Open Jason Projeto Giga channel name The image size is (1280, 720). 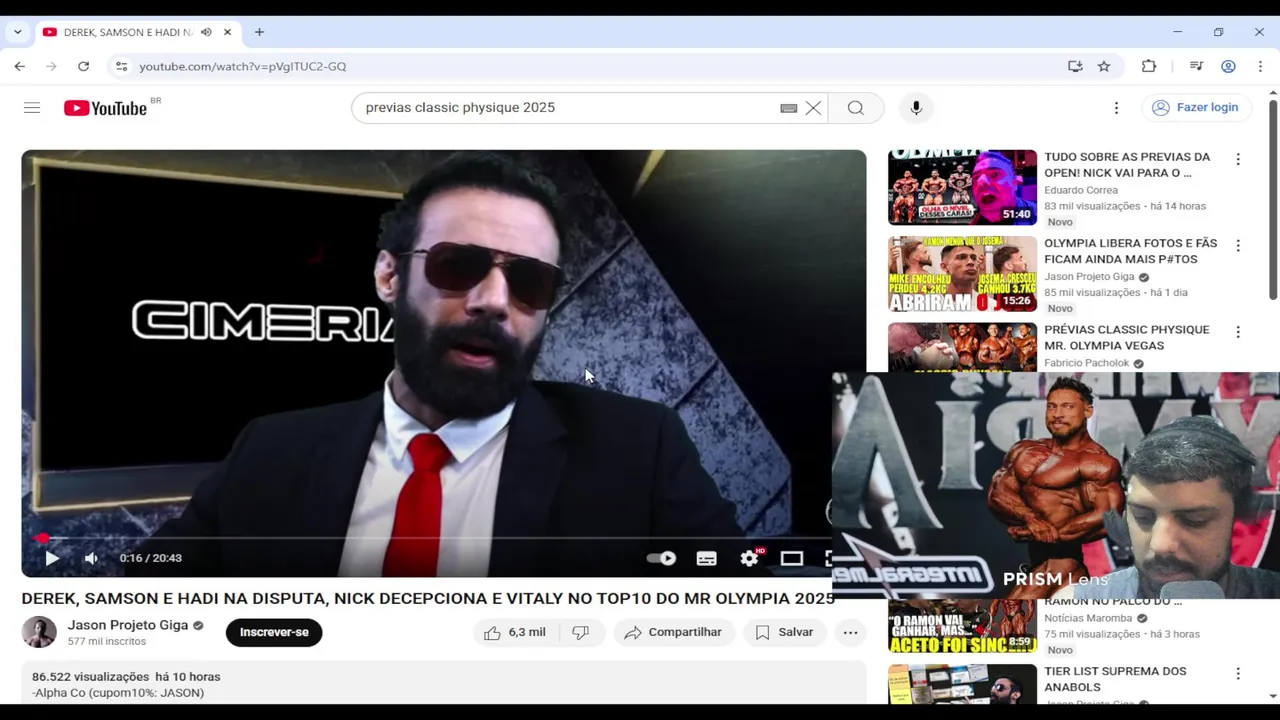tap(128, 625)
